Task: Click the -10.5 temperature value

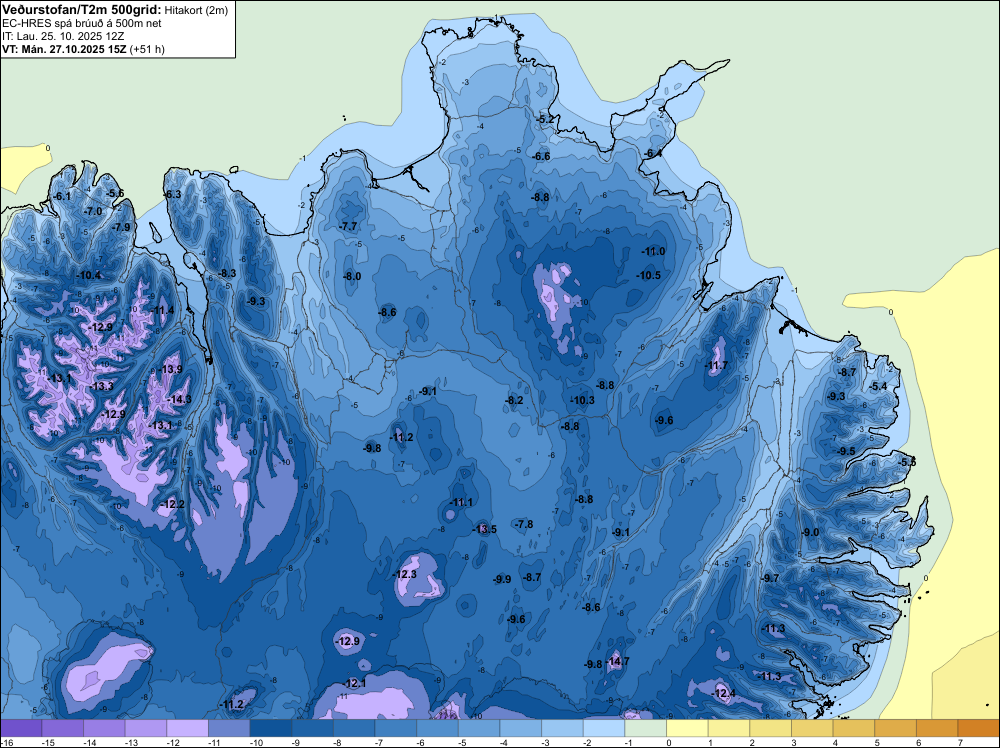Action: coord(649,275)
